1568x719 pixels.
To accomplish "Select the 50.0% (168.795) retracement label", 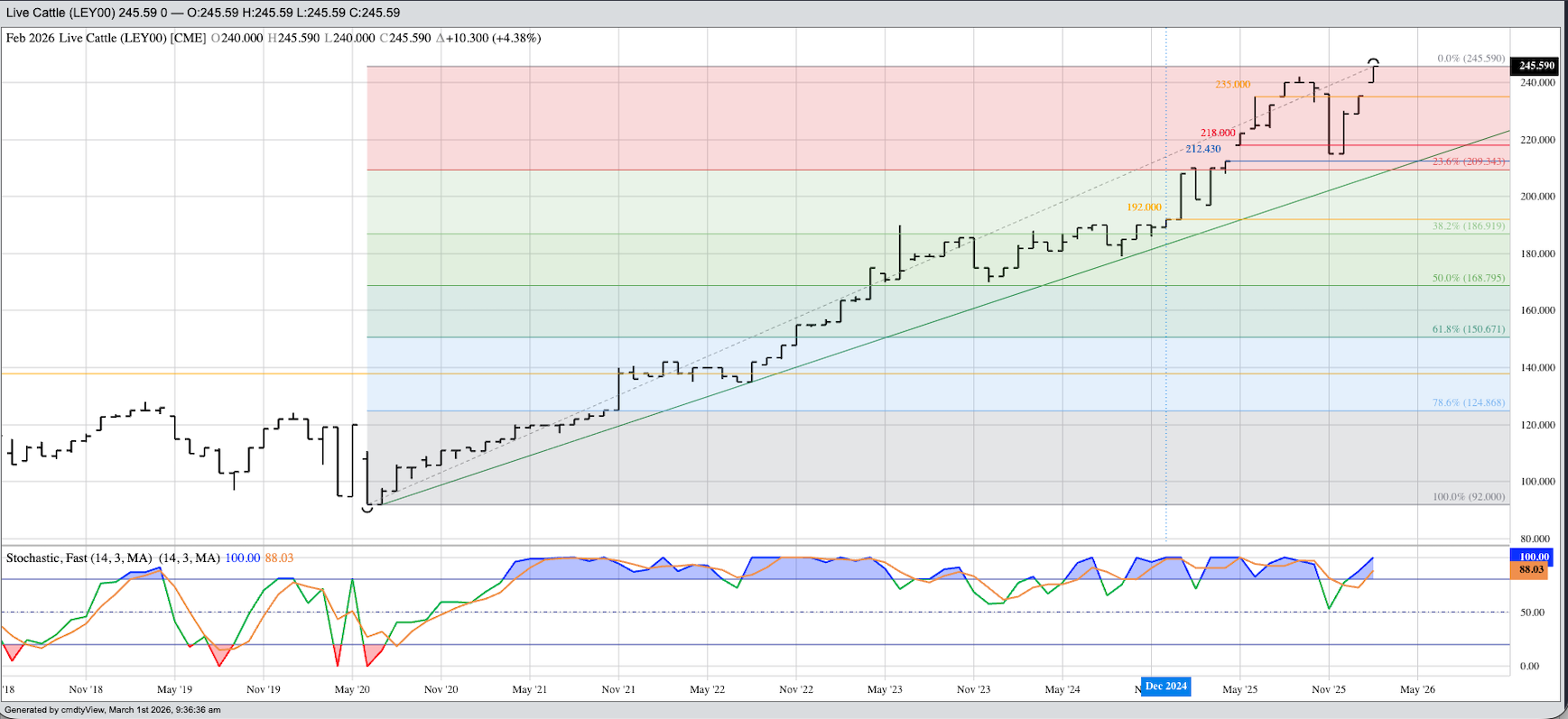I will [1469, 278].
